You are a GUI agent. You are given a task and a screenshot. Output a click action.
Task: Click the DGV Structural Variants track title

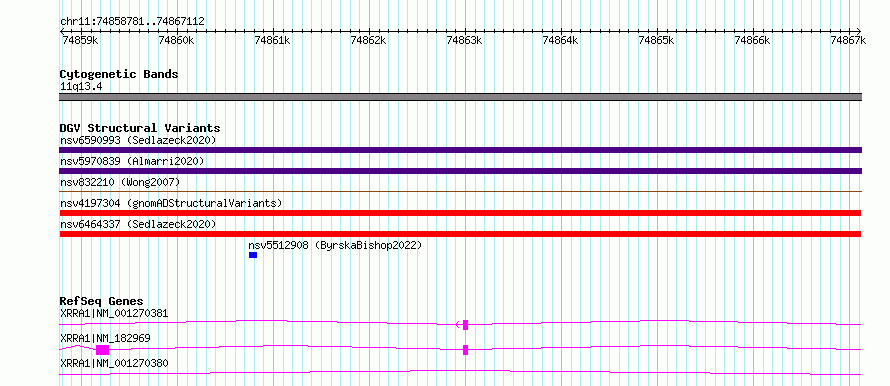coord(140,128)
